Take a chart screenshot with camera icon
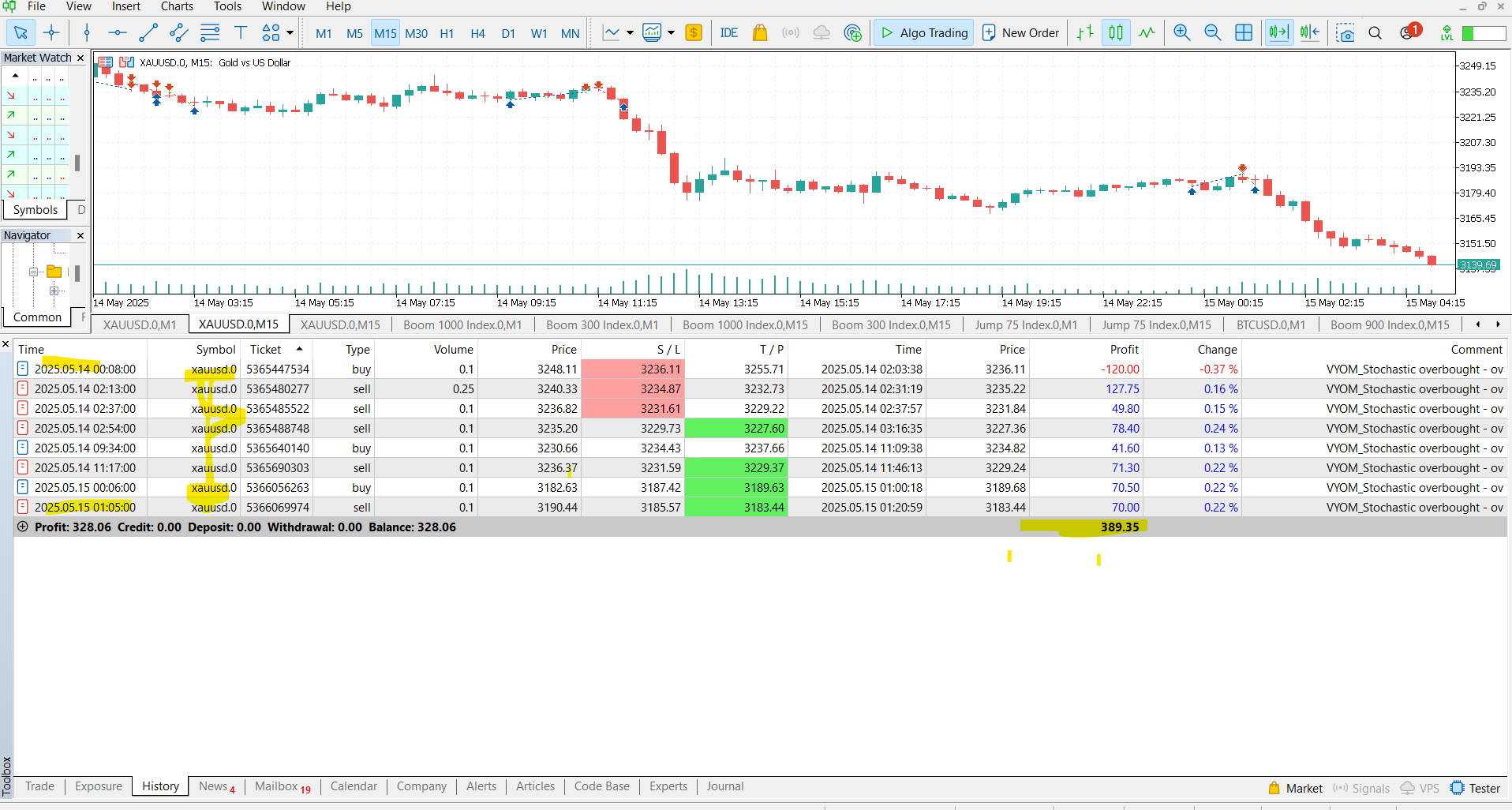Viewport: 1512px width, 810px height. pos(1345,33)
